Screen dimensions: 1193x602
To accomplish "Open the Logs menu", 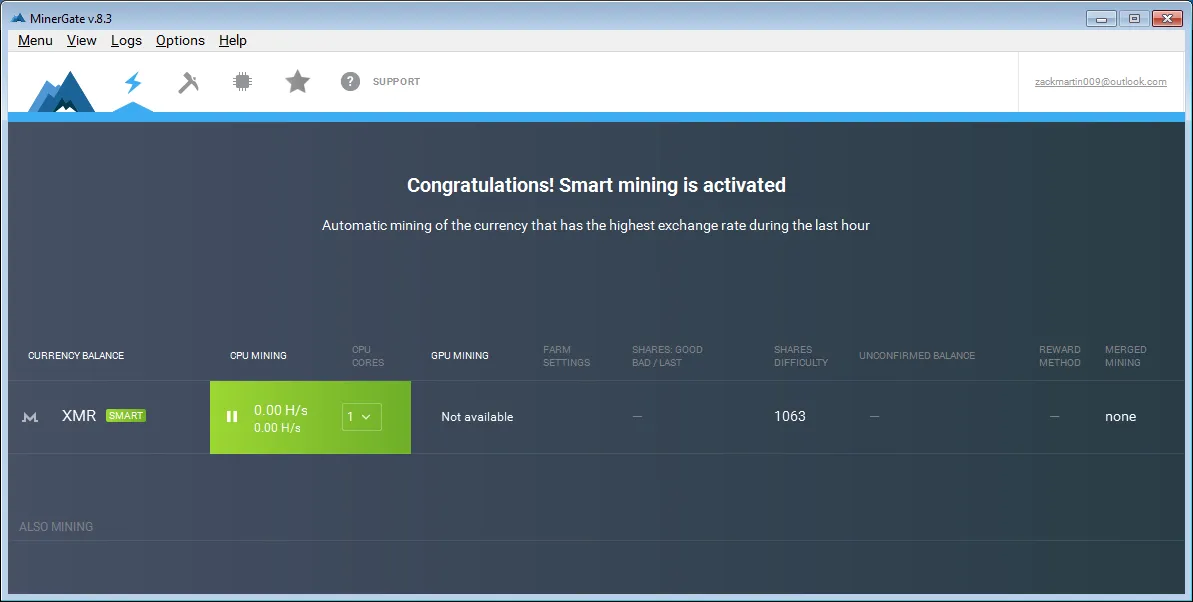I will pos(126,40).
